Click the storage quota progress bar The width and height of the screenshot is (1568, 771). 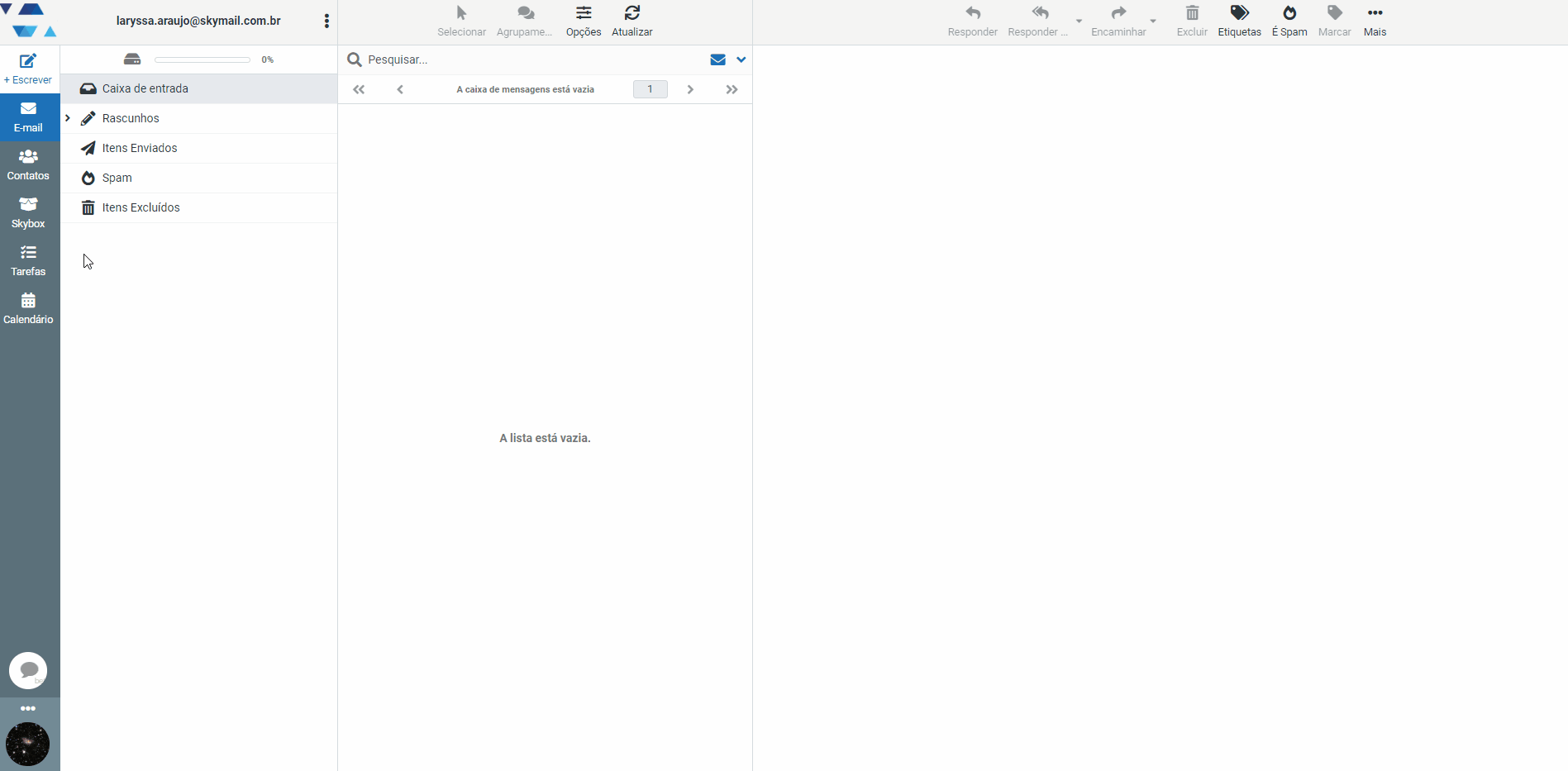coord(203,59)
